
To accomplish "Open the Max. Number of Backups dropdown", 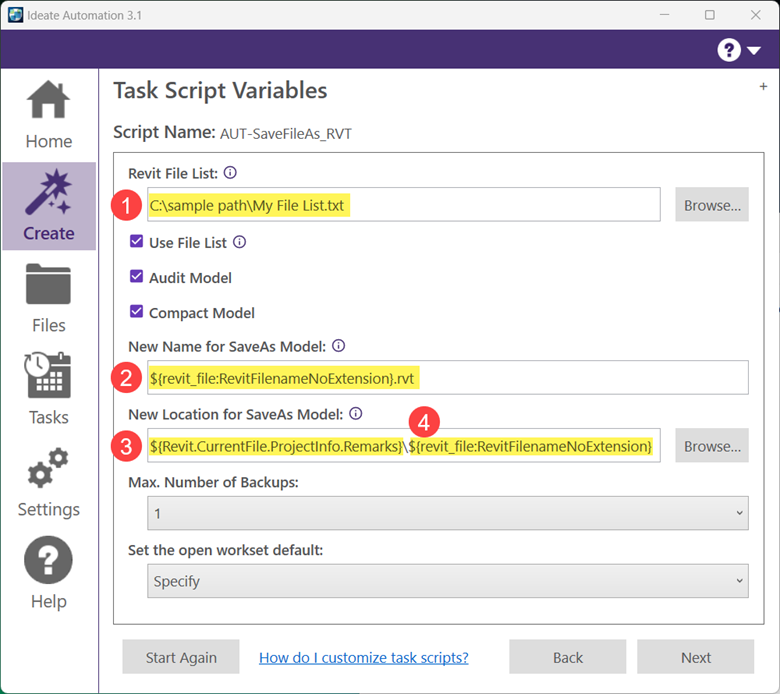I will pyautogui.click(x=448, y=513).
